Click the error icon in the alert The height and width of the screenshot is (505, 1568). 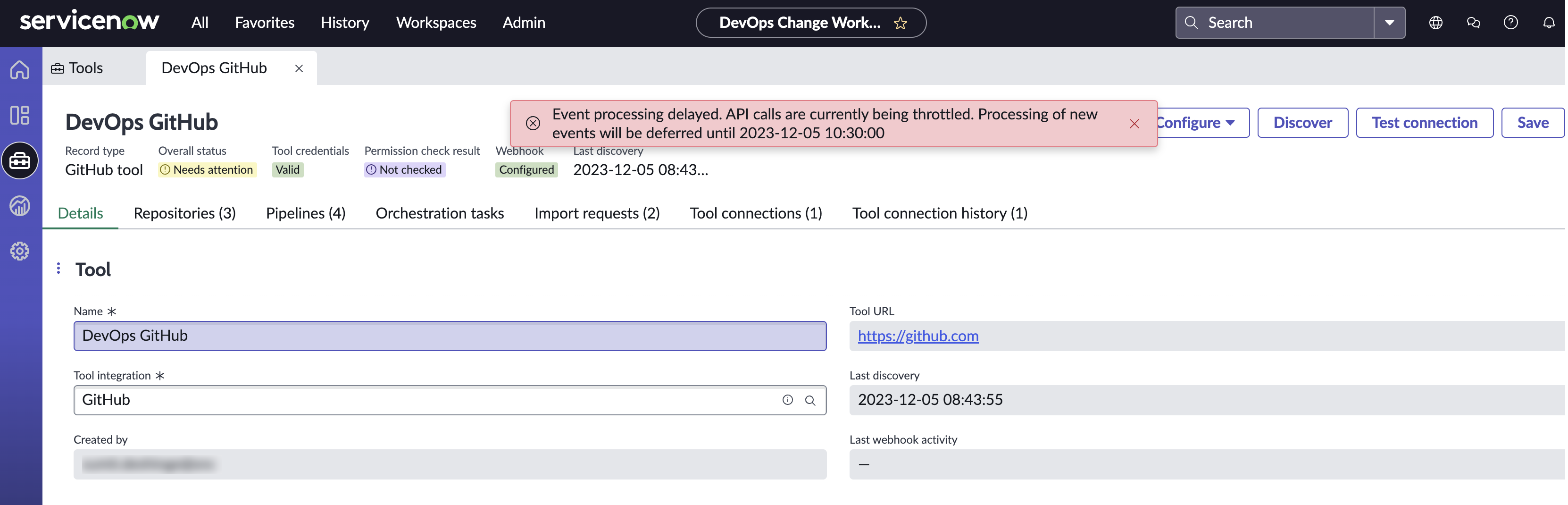pyautogui.click(x=533, y=123)
